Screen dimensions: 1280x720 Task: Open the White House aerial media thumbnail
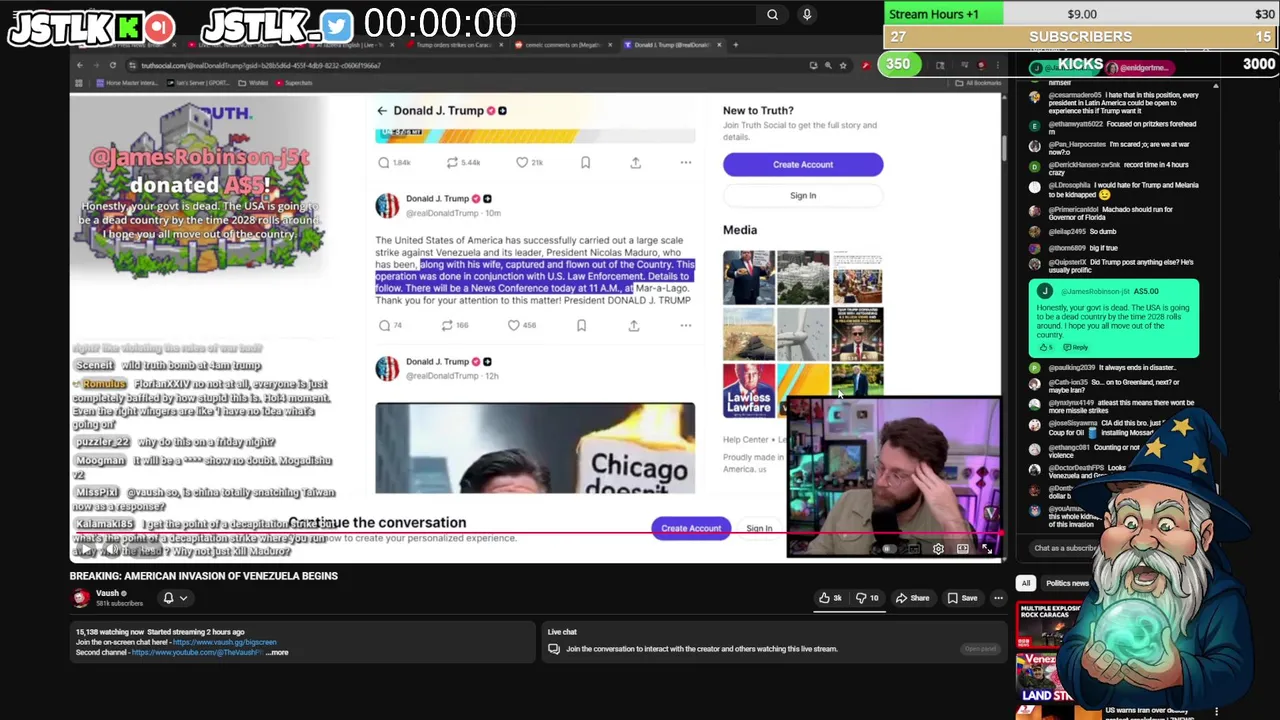click(x=803, y=277)
